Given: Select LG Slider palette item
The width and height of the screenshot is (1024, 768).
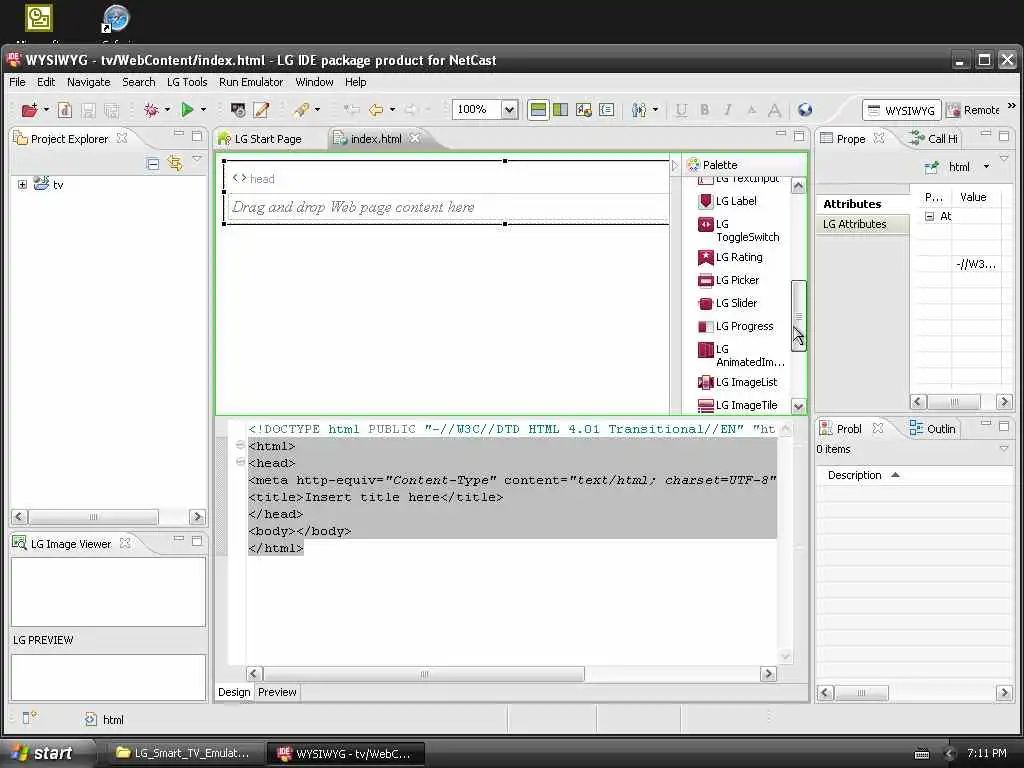Looking at the screenshot, I should click(728, 303).
